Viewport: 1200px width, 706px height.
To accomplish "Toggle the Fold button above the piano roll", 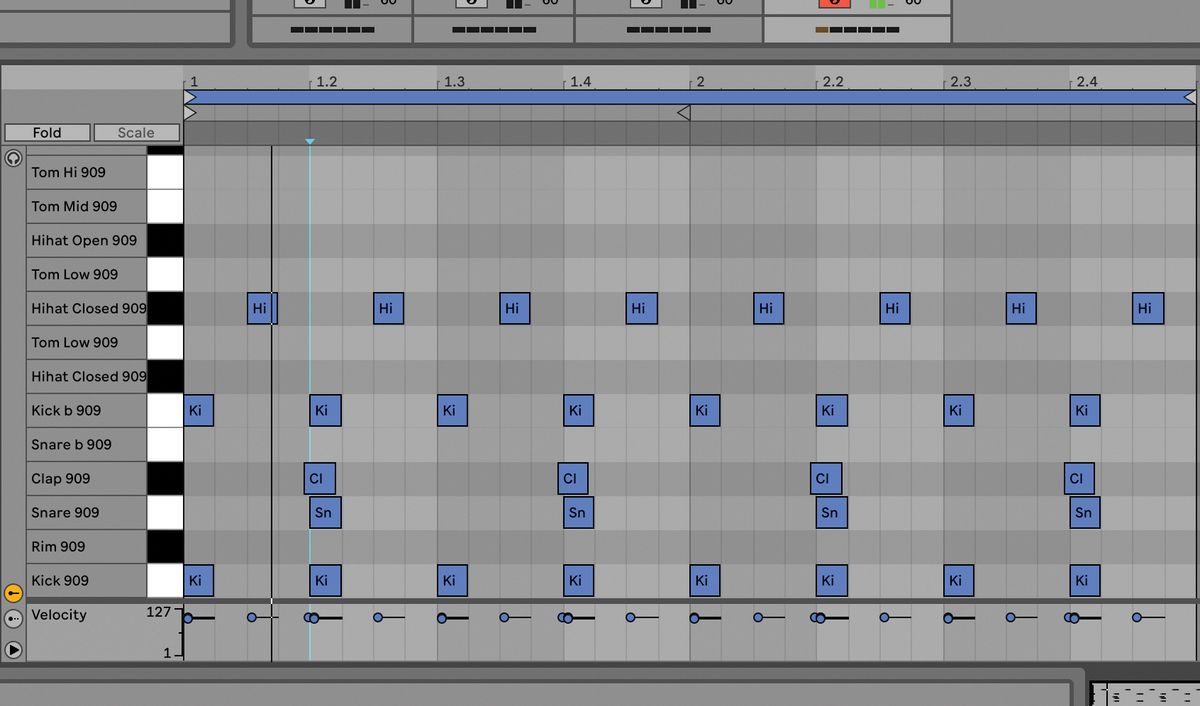I will tap(46, 132).
